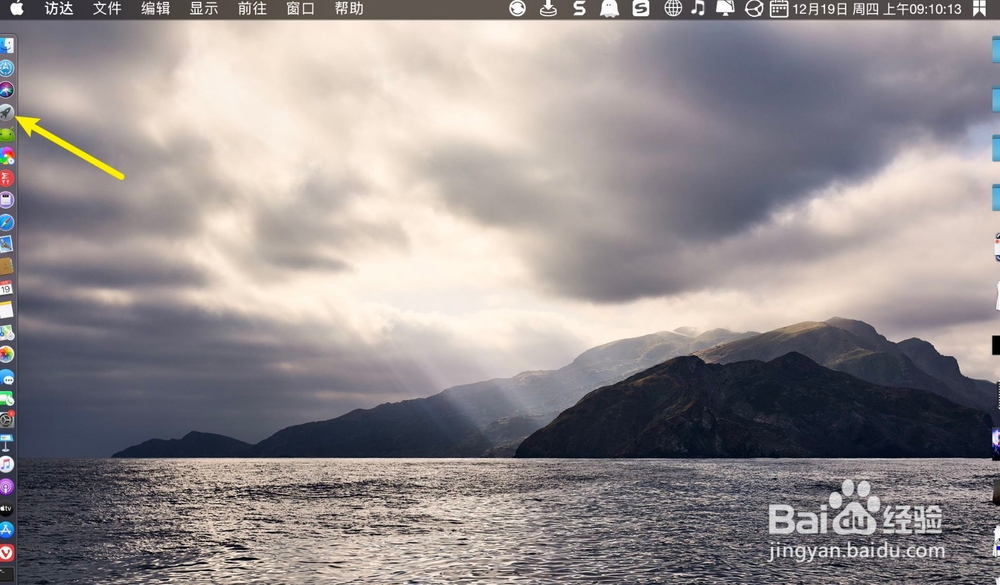This screenshot has height=585, width=1000.
Task: Launch Keynote from the Dock
Action: [6, 442]
